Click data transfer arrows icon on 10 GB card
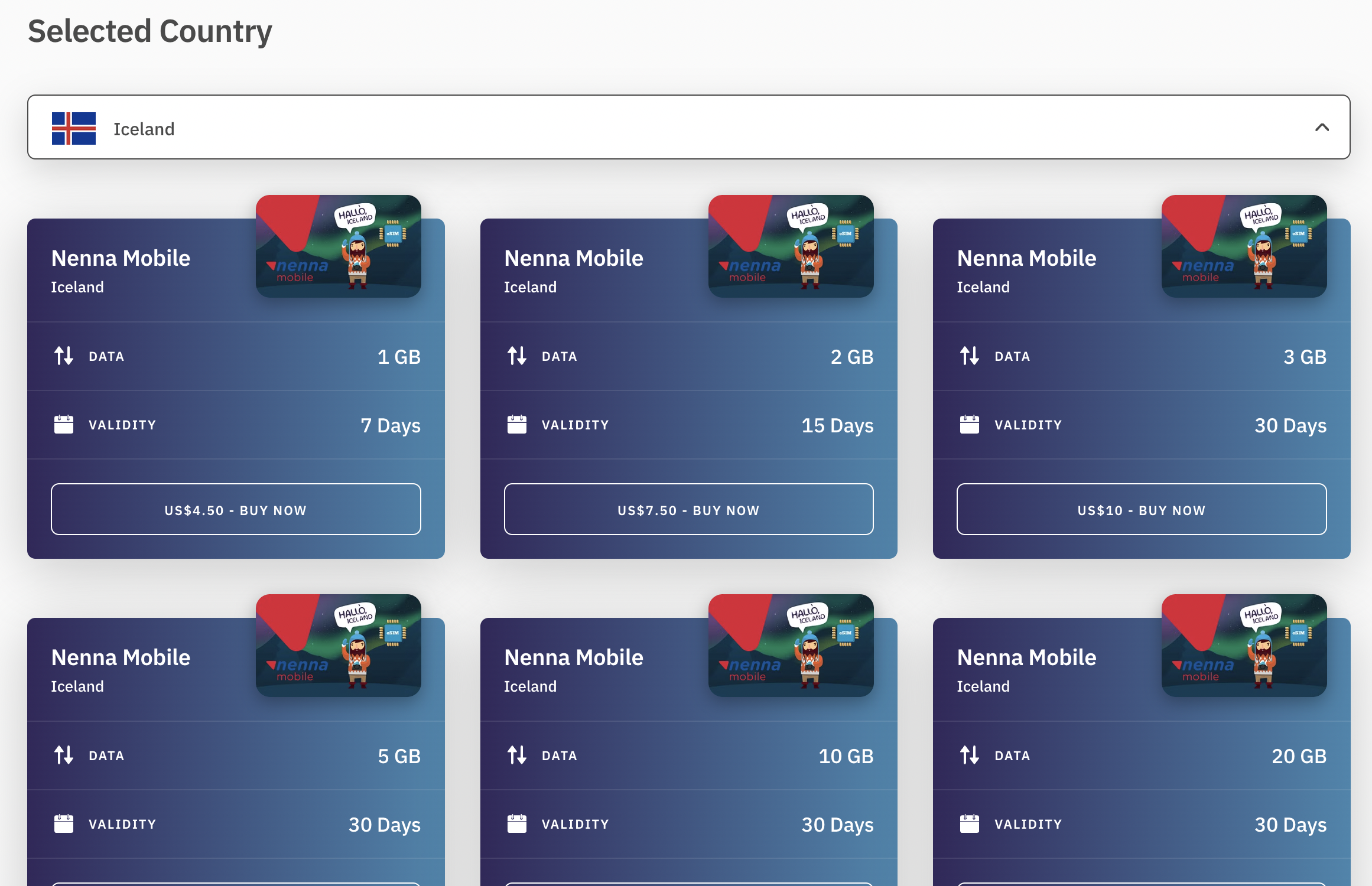1372x886 pixels. coord(517,755)
